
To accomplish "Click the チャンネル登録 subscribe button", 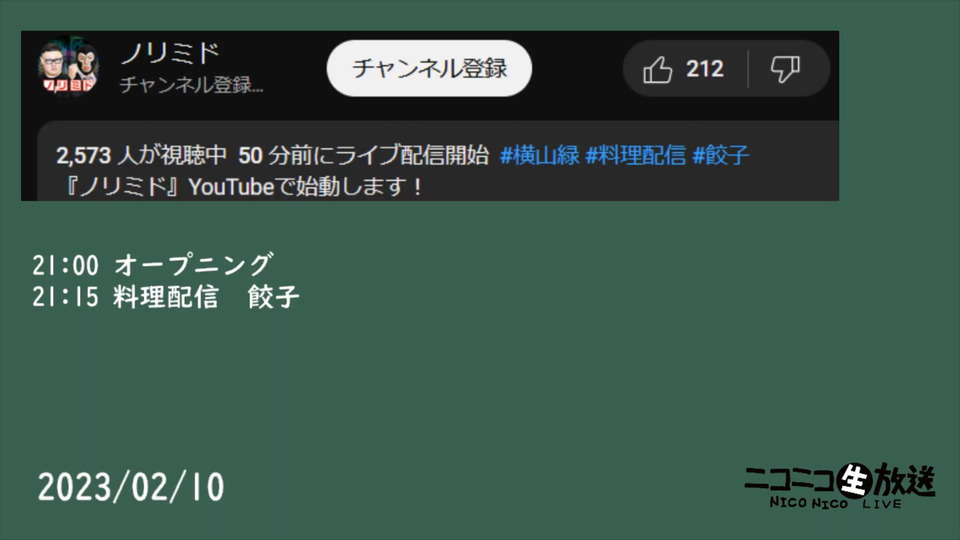I will tap(429, 68).
